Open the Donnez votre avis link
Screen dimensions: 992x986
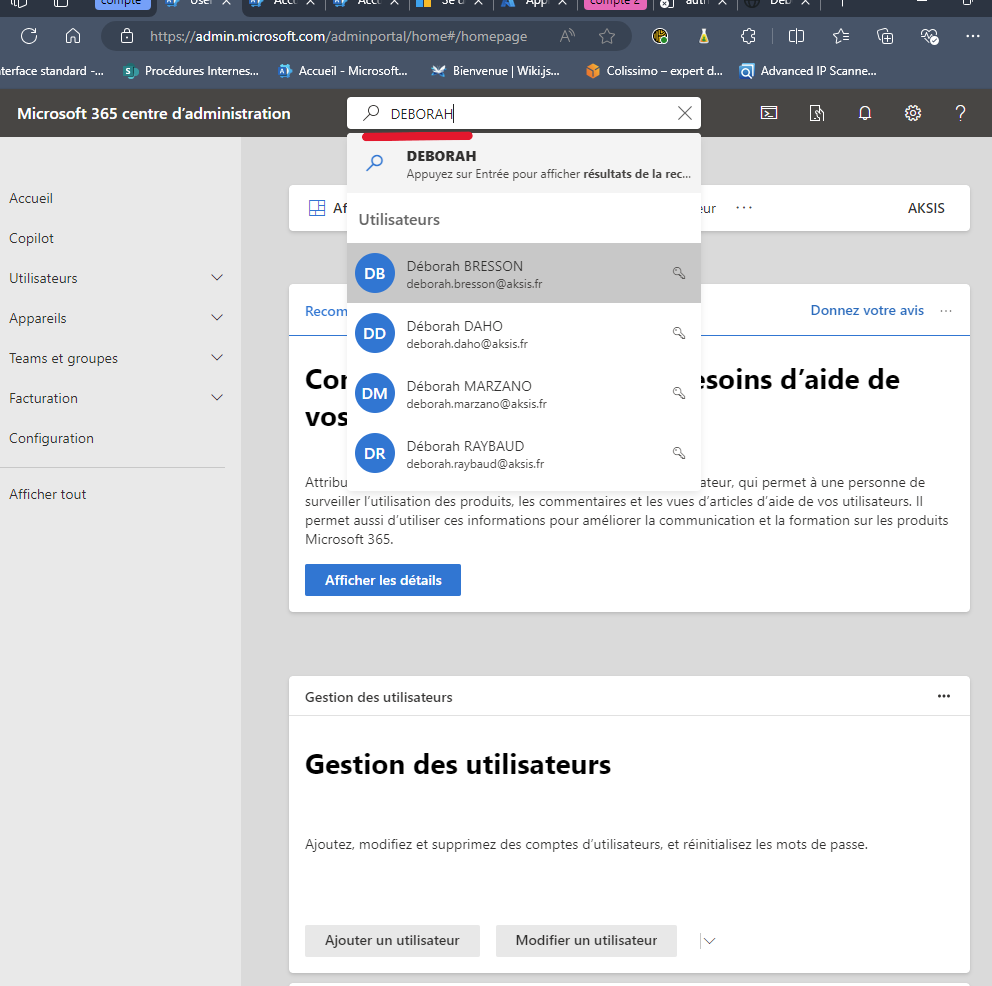point(867,311)
